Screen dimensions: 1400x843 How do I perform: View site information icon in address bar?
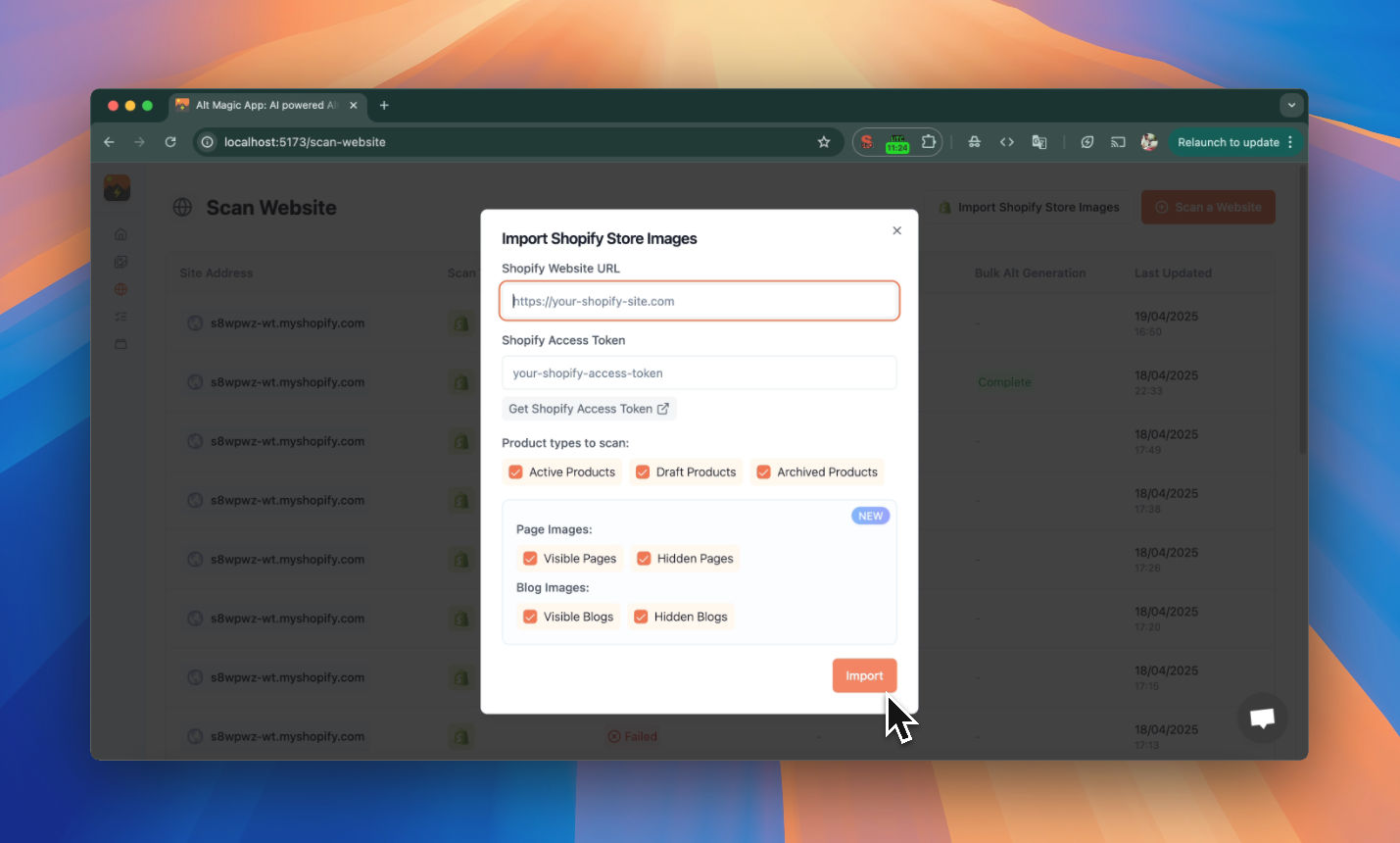(x=207, y=142)
